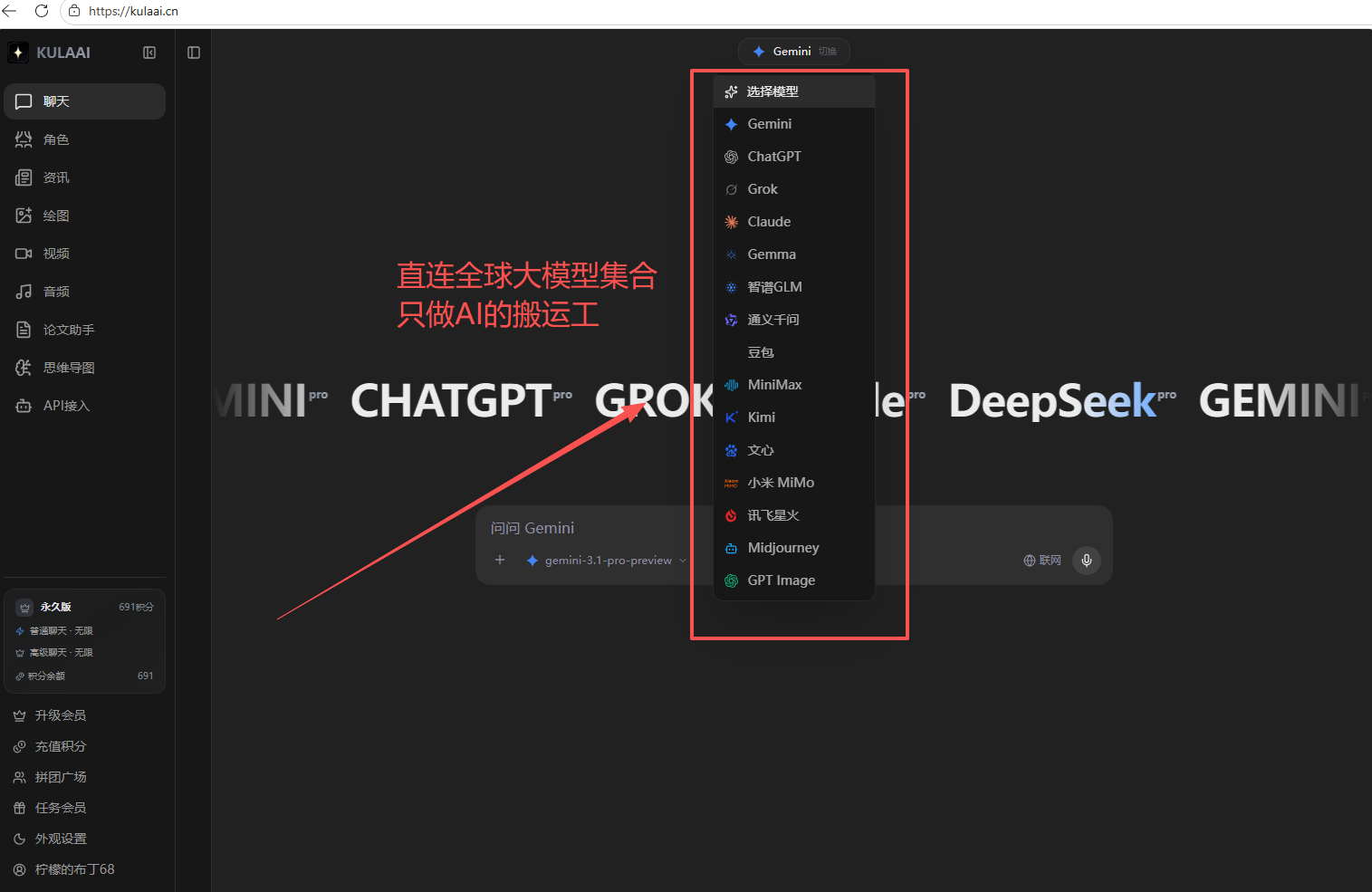Open the 绘图 drawing section

tap(84, 216)
